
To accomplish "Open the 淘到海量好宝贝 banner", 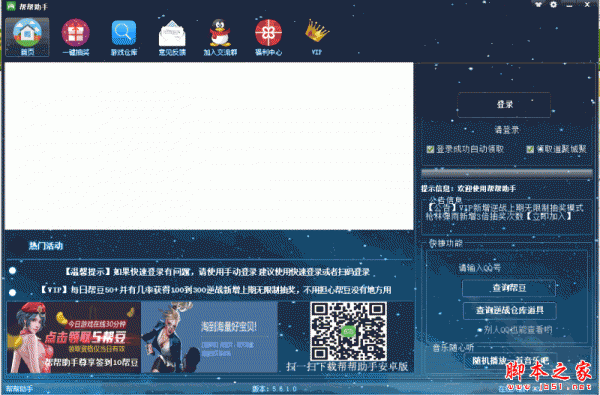I will (209, 337).
